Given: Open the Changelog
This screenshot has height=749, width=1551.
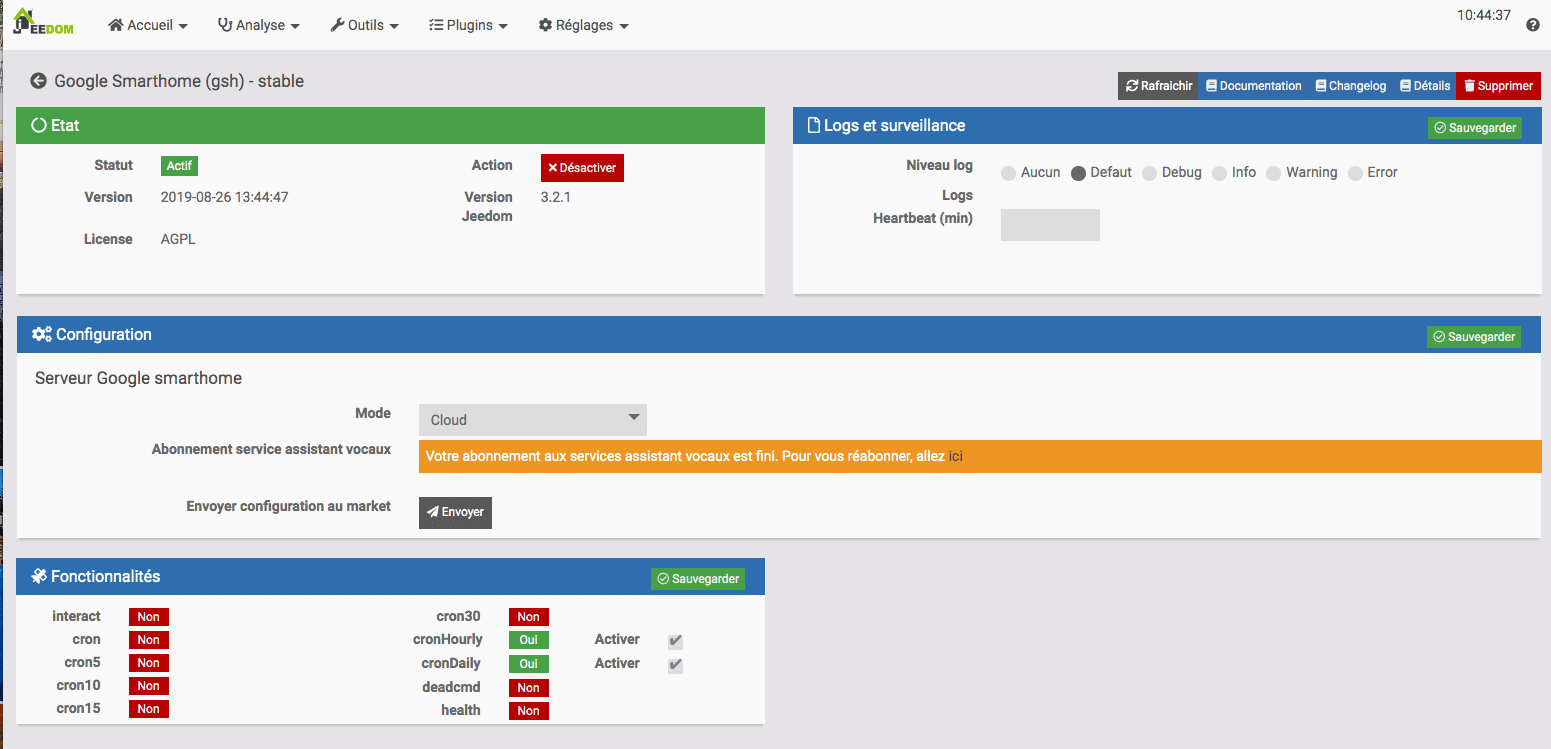Looking at the screenshot, I should [1350, 86].
